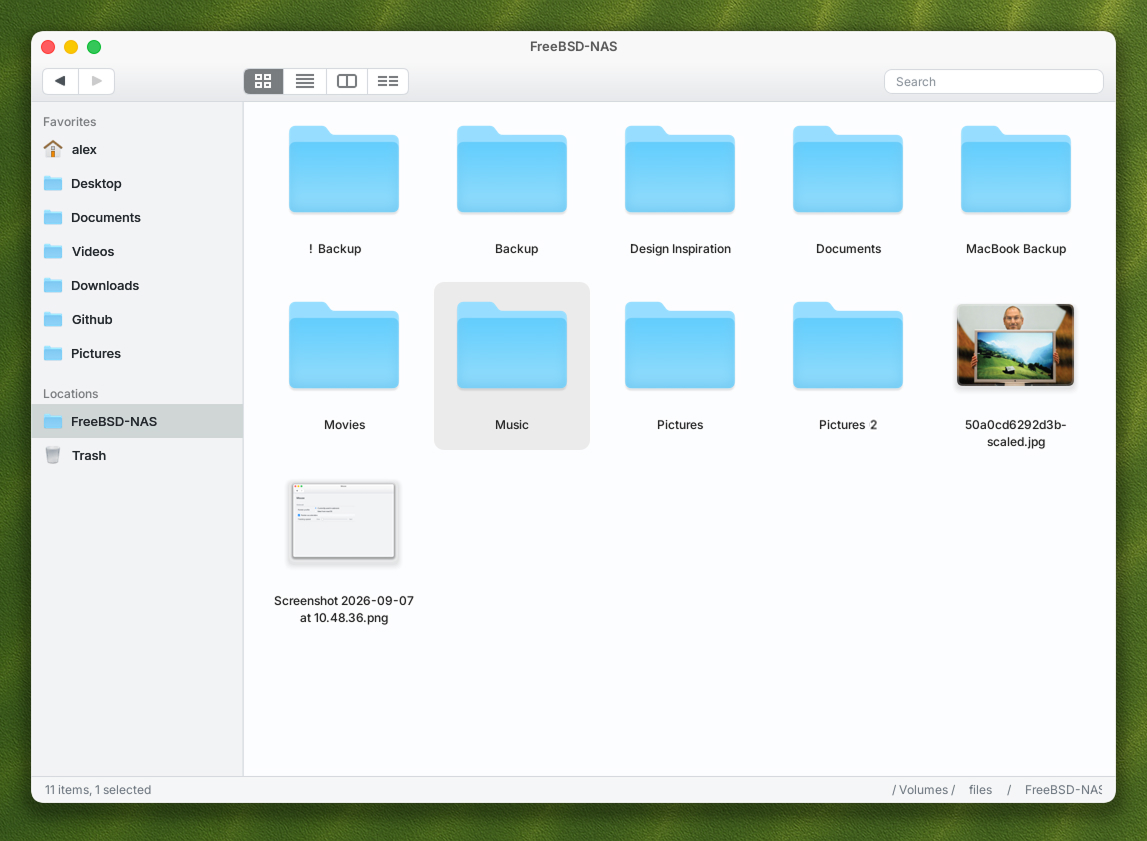Click the Locations section header

[70, 393]
